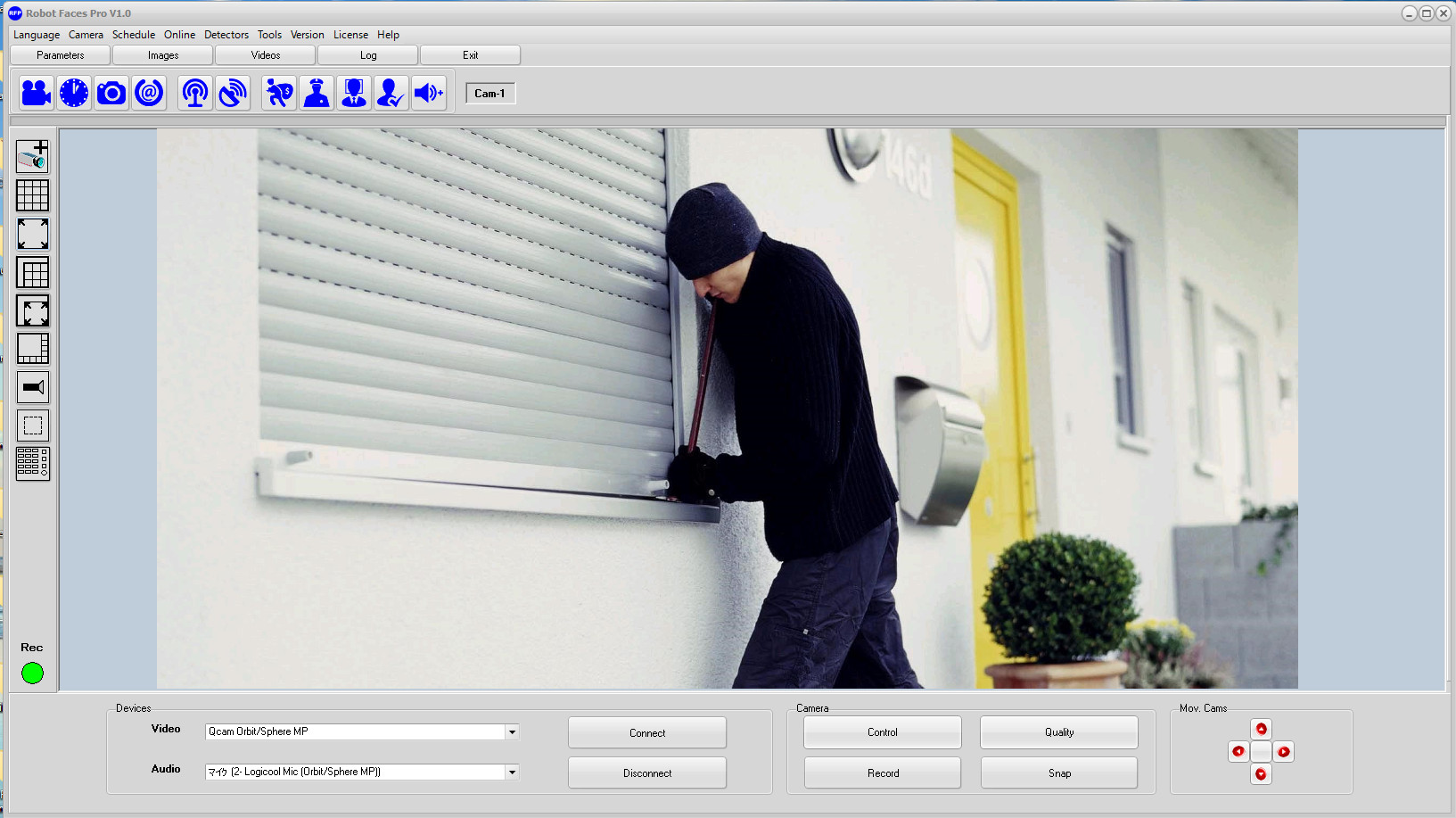Image resolution: width=1456 pixels, height=818 pixels.
Task: Open the clock scheduler icon
Action: click(74, 93)
